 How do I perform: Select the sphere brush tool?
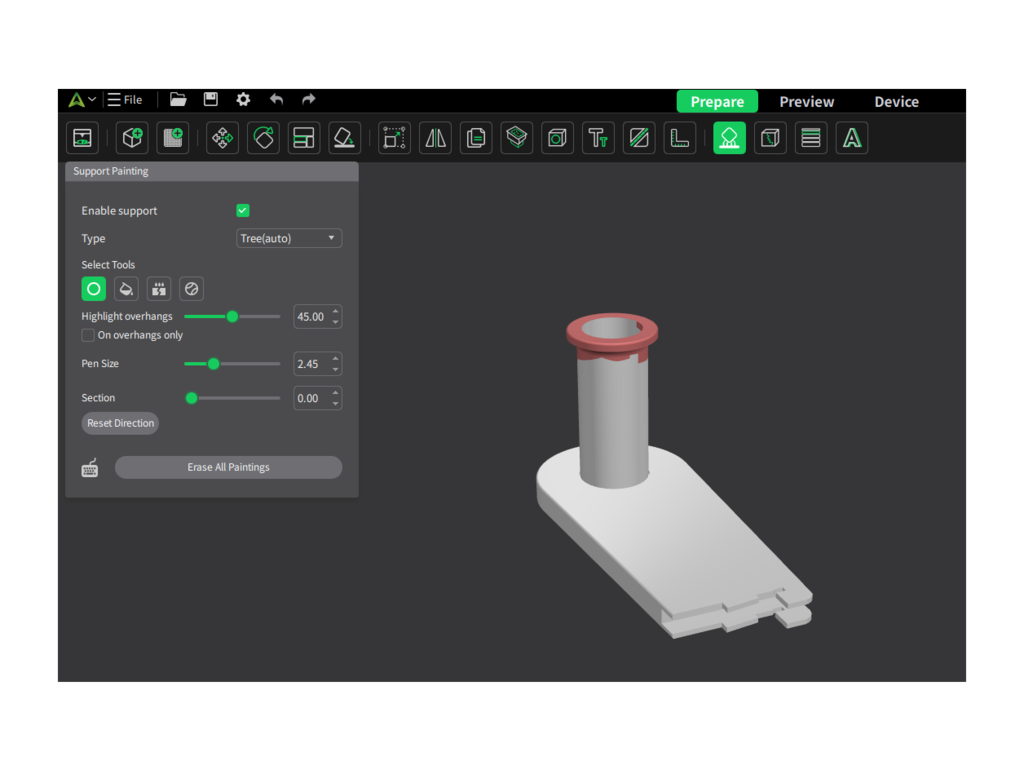[x=191, y=289]
